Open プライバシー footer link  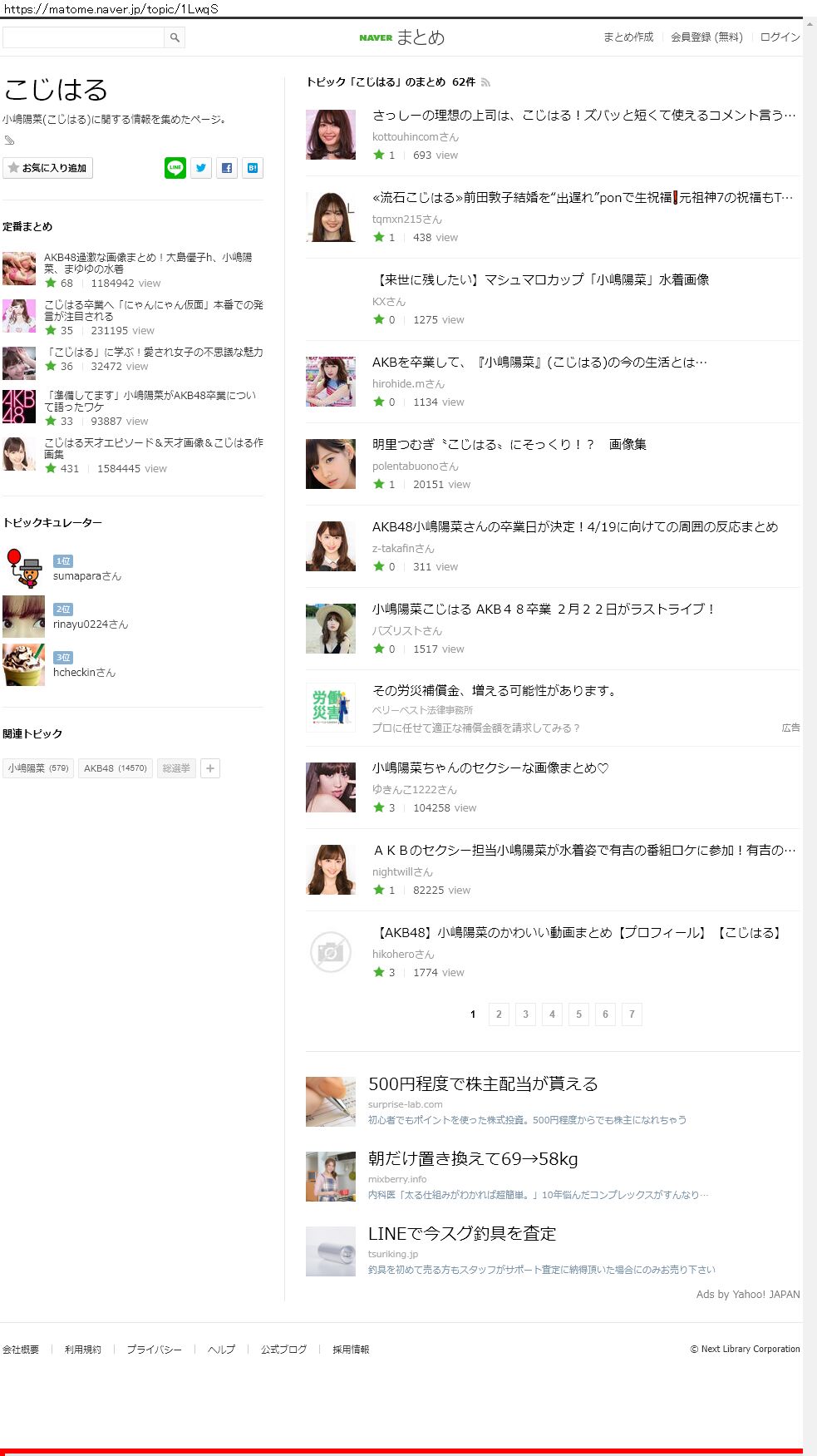tap(154, 1350)
